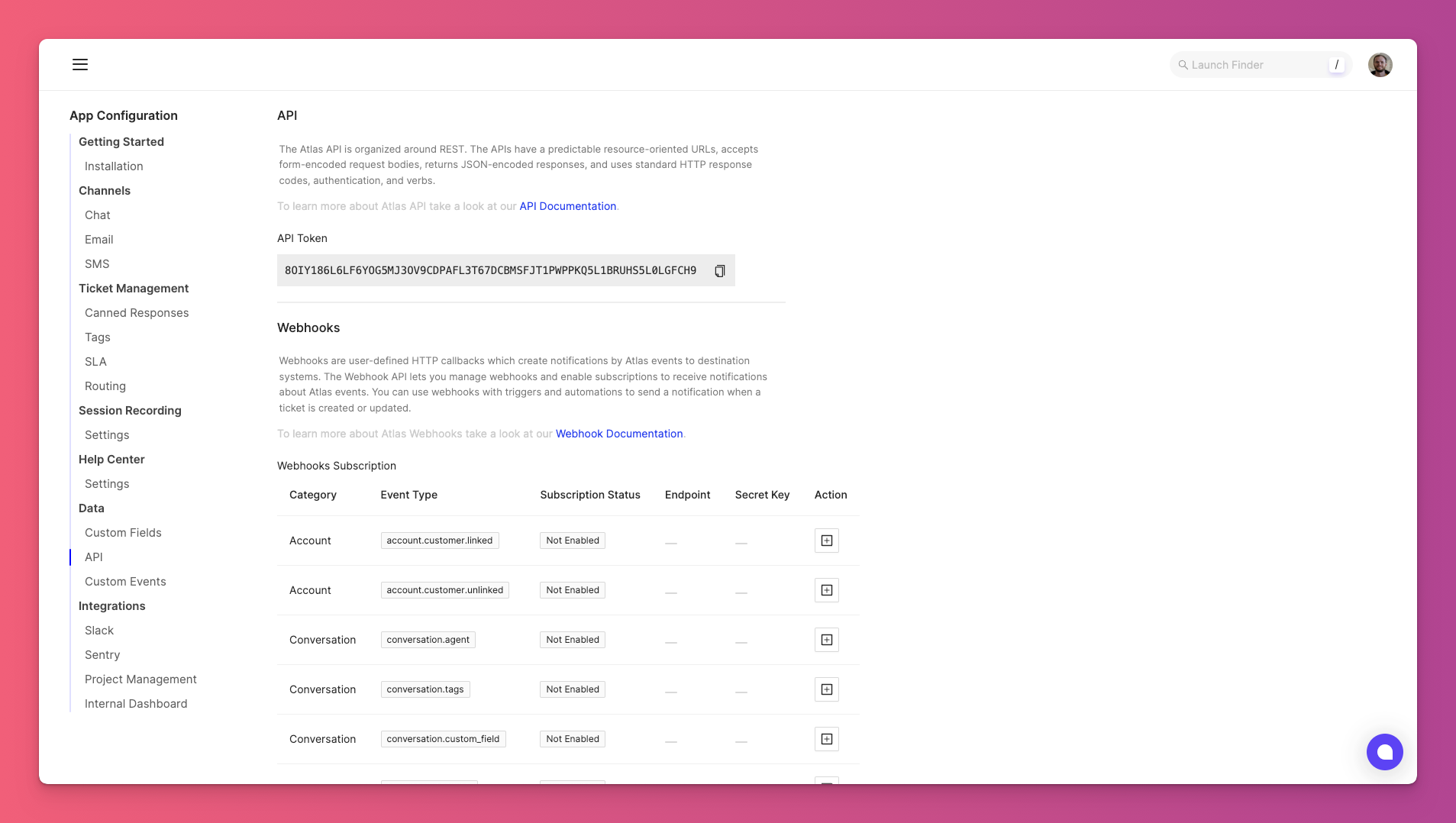Click the Webhooks Subscription label
The image size is (1456, 823).
click(337, 466)
